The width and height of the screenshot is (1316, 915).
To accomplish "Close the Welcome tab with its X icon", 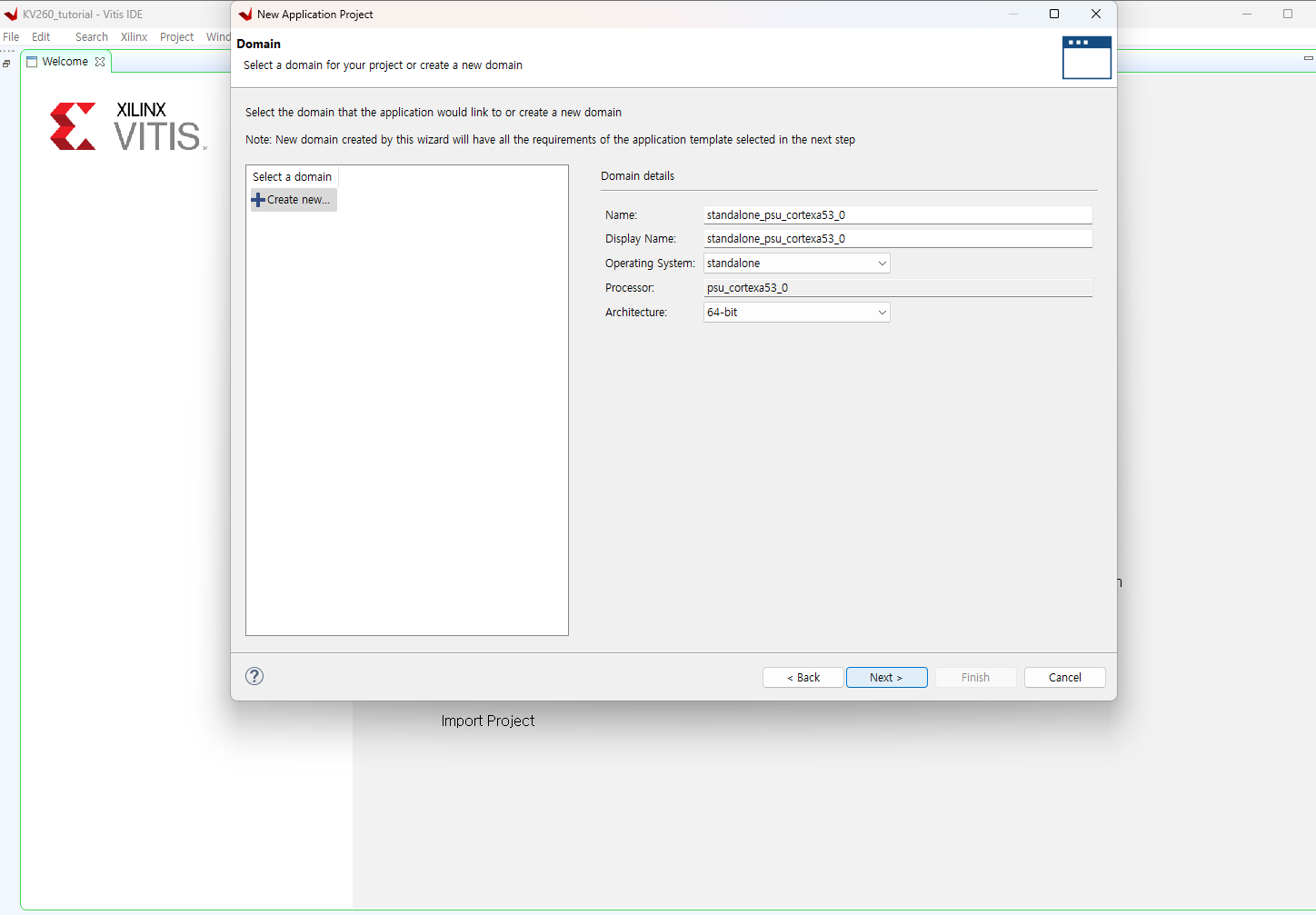I will [x=100, y=62].
